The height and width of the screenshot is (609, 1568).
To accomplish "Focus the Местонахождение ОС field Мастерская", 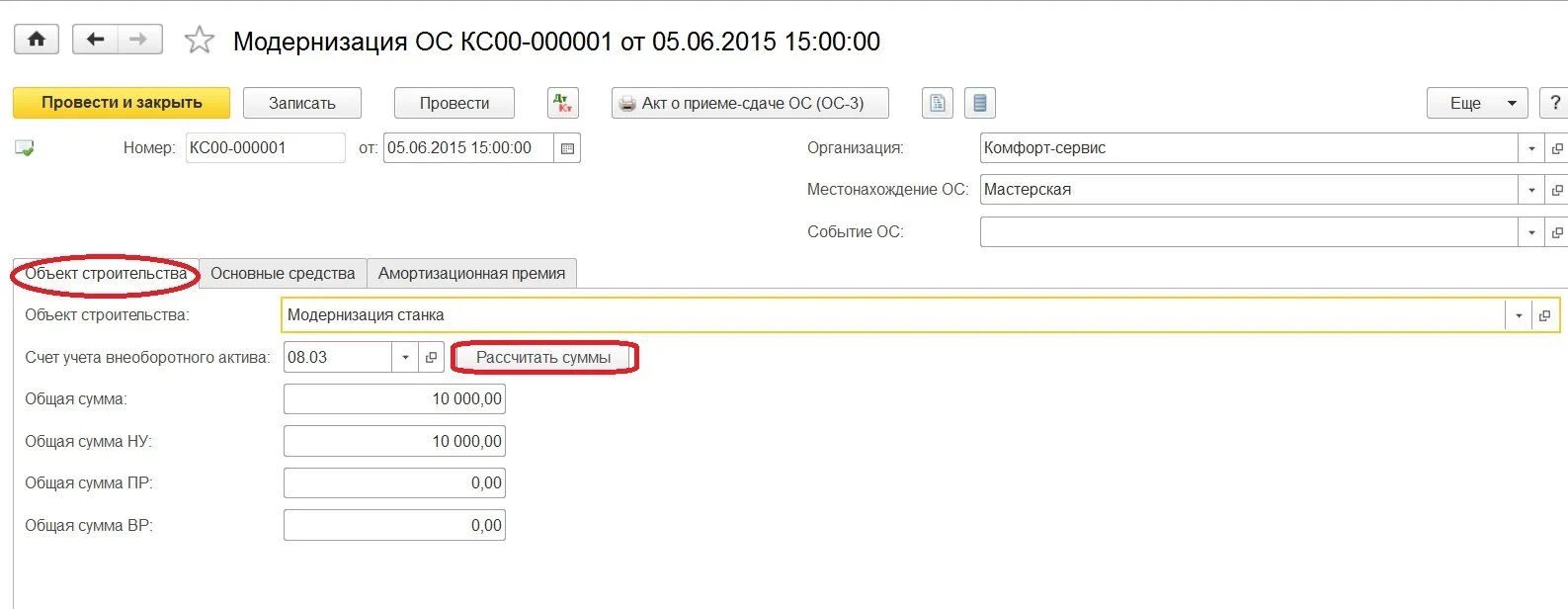I will [1249, 190].
